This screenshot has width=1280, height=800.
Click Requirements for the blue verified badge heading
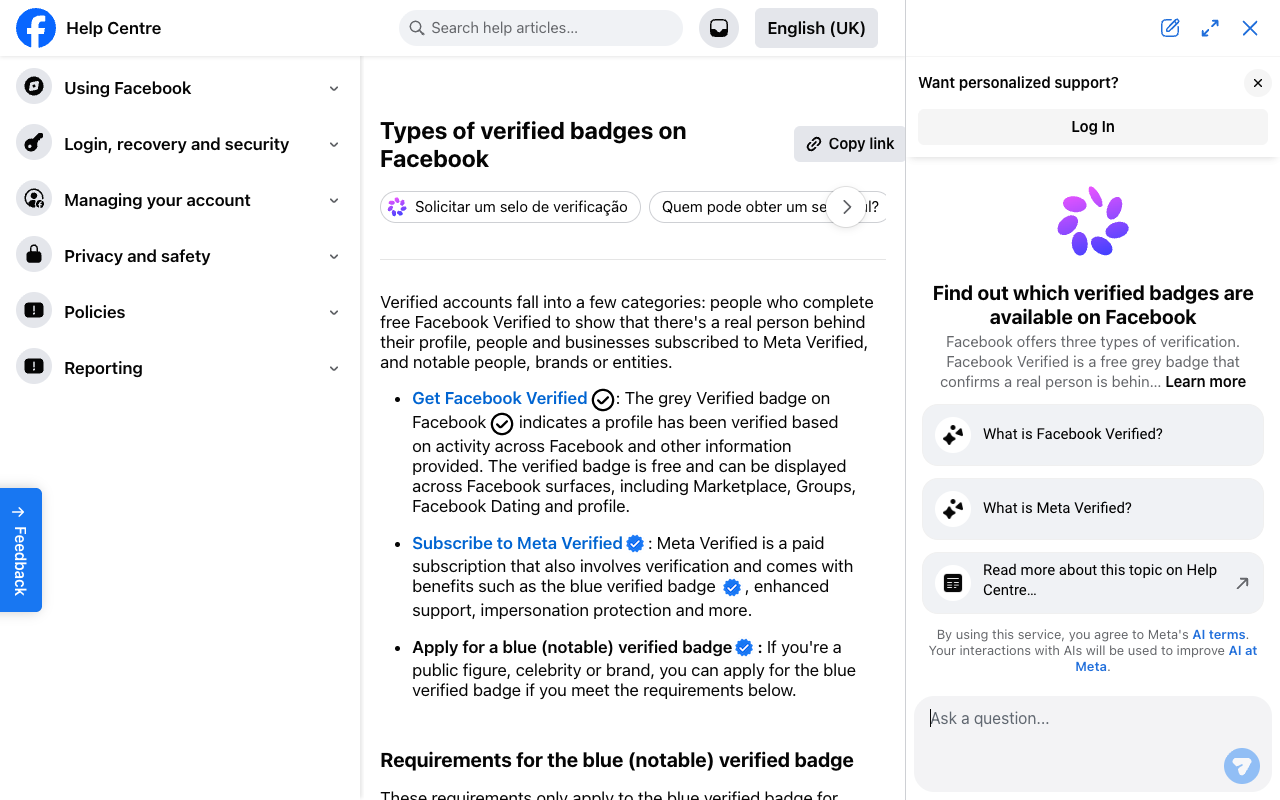(617, 760)
